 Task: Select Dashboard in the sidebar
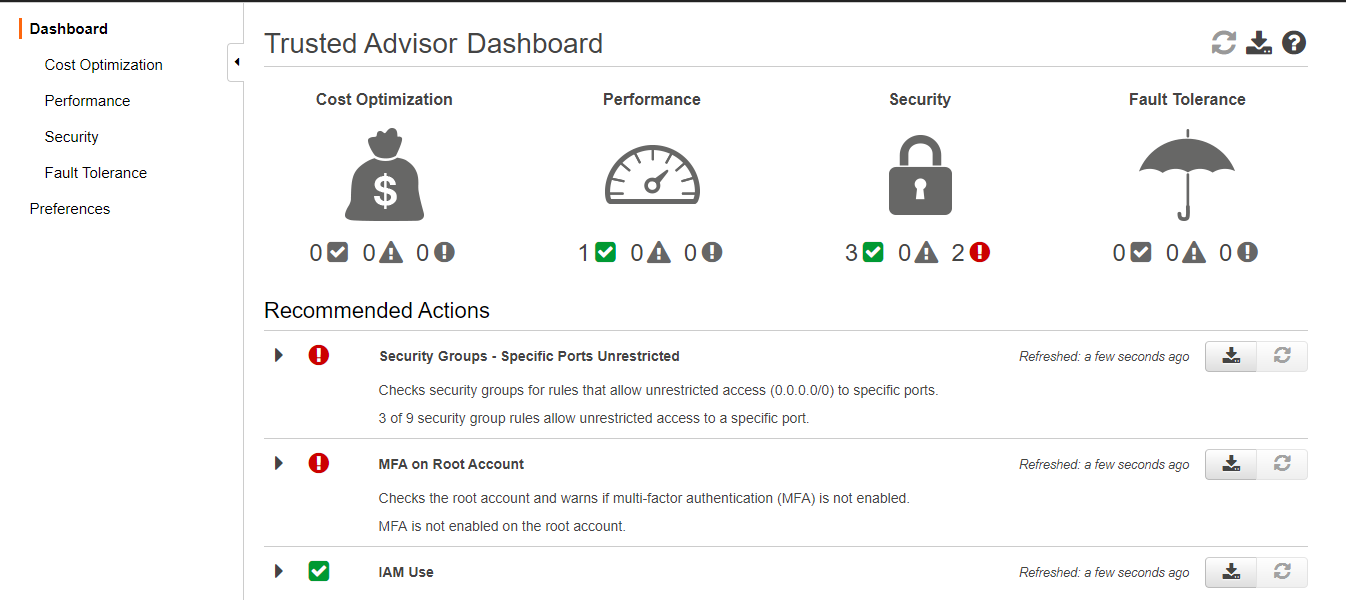(69, 29)
